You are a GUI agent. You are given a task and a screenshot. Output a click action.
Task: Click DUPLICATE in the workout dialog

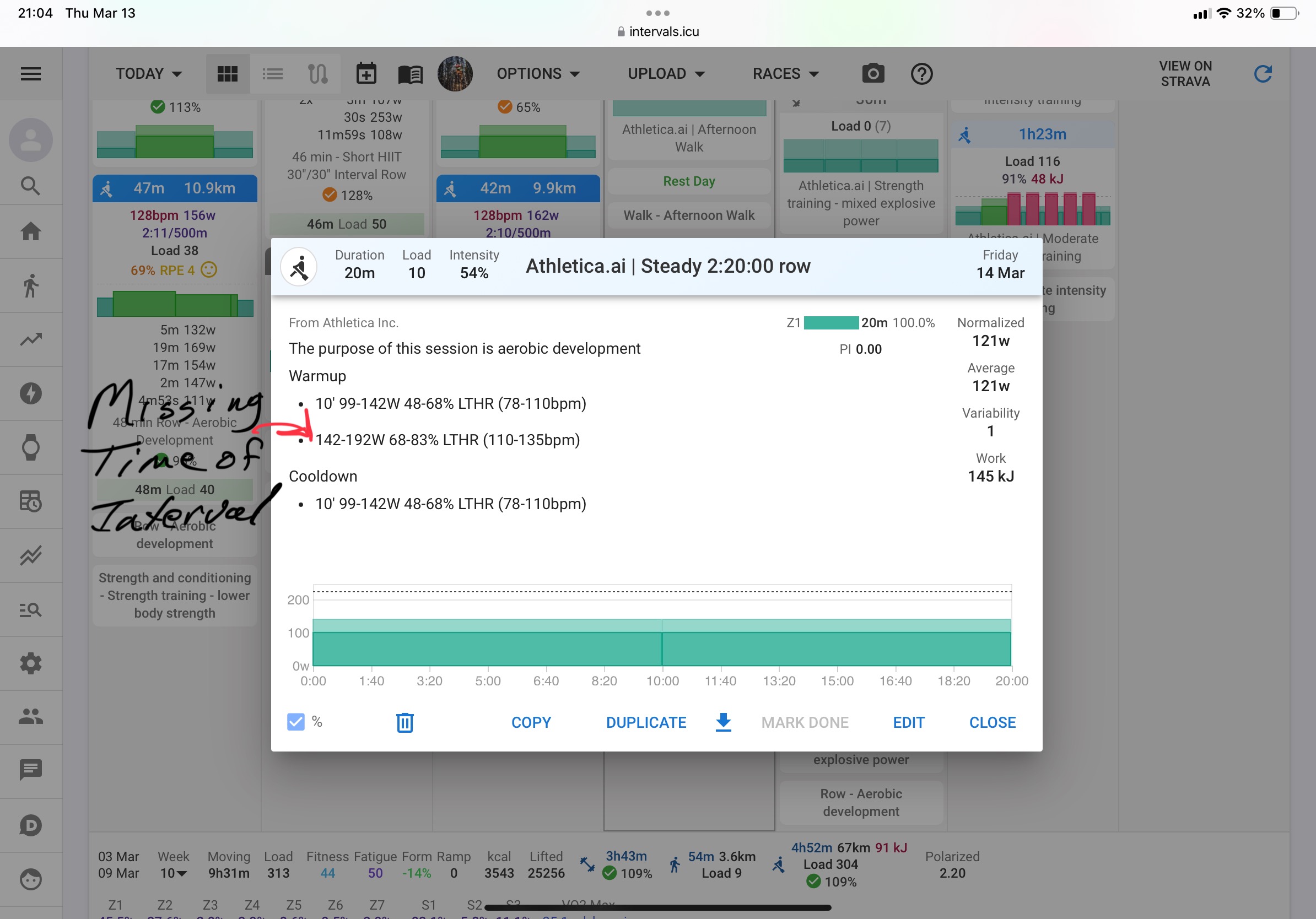[x=646, y=722]
